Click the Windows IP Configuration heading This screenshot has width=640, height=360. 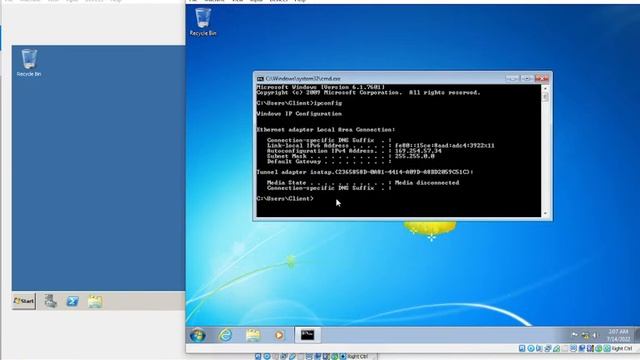click(299, 114)
